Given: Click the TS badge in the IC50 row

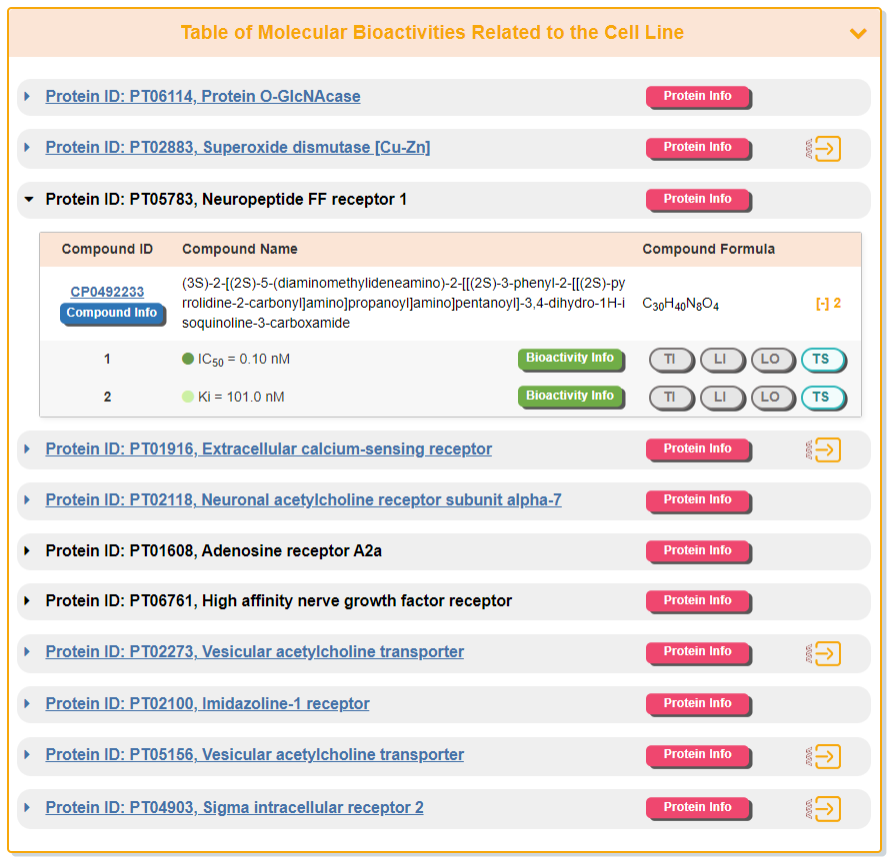Looking at the screenshot, I should click(822, 359).
